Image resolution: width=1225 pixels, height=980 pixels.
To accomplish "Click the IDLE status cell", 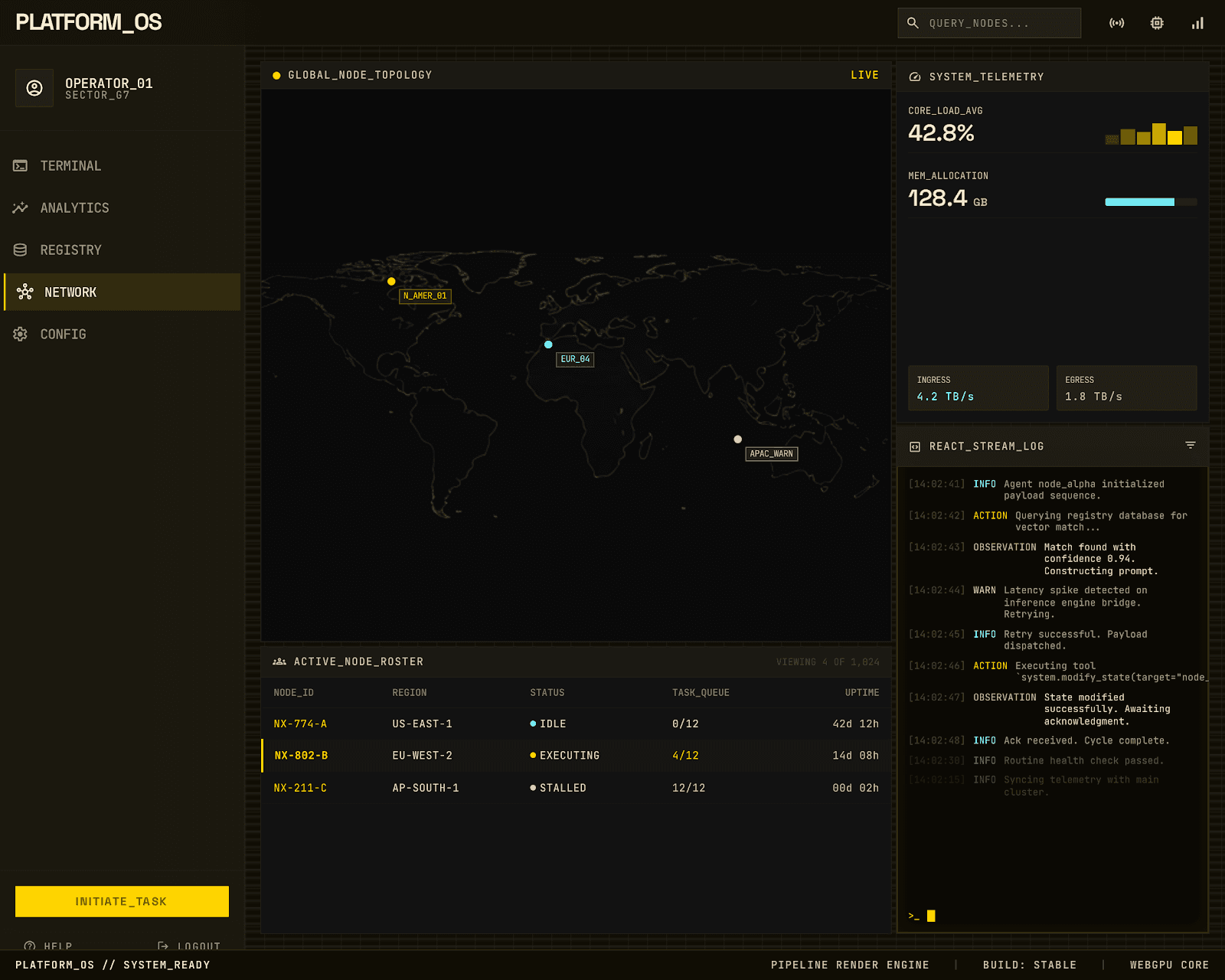I will pos(548,724).
